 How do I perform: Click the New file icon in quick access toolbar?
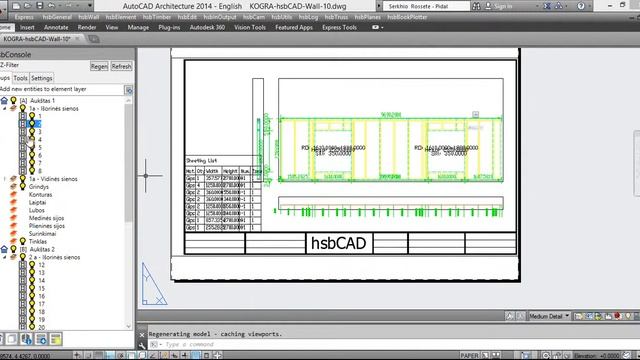point(16,6)
